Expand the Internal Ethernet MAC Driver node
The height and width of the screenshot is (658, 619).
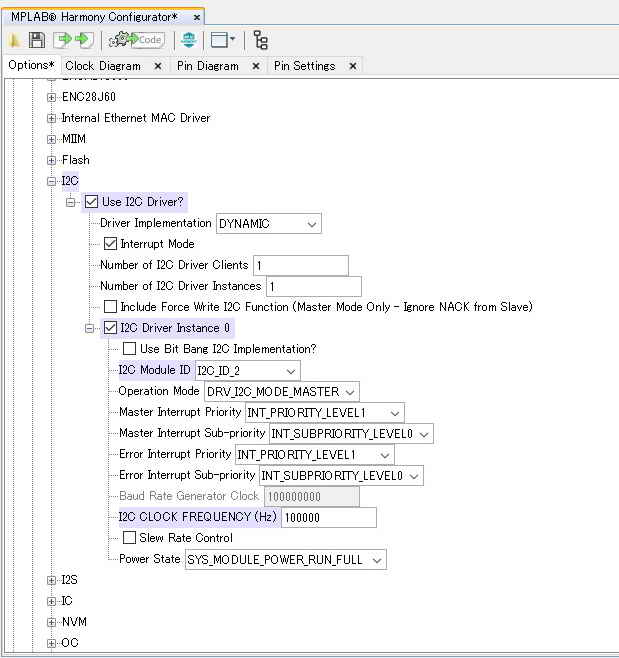pyautogui.click(x=52, y=118)
